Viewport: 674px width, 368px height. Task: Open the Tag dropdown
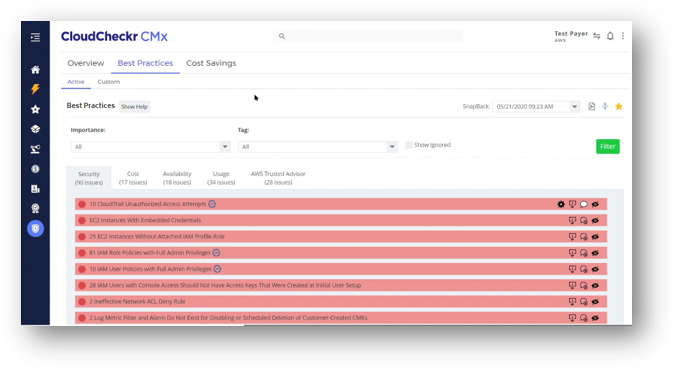coord(318,147)
